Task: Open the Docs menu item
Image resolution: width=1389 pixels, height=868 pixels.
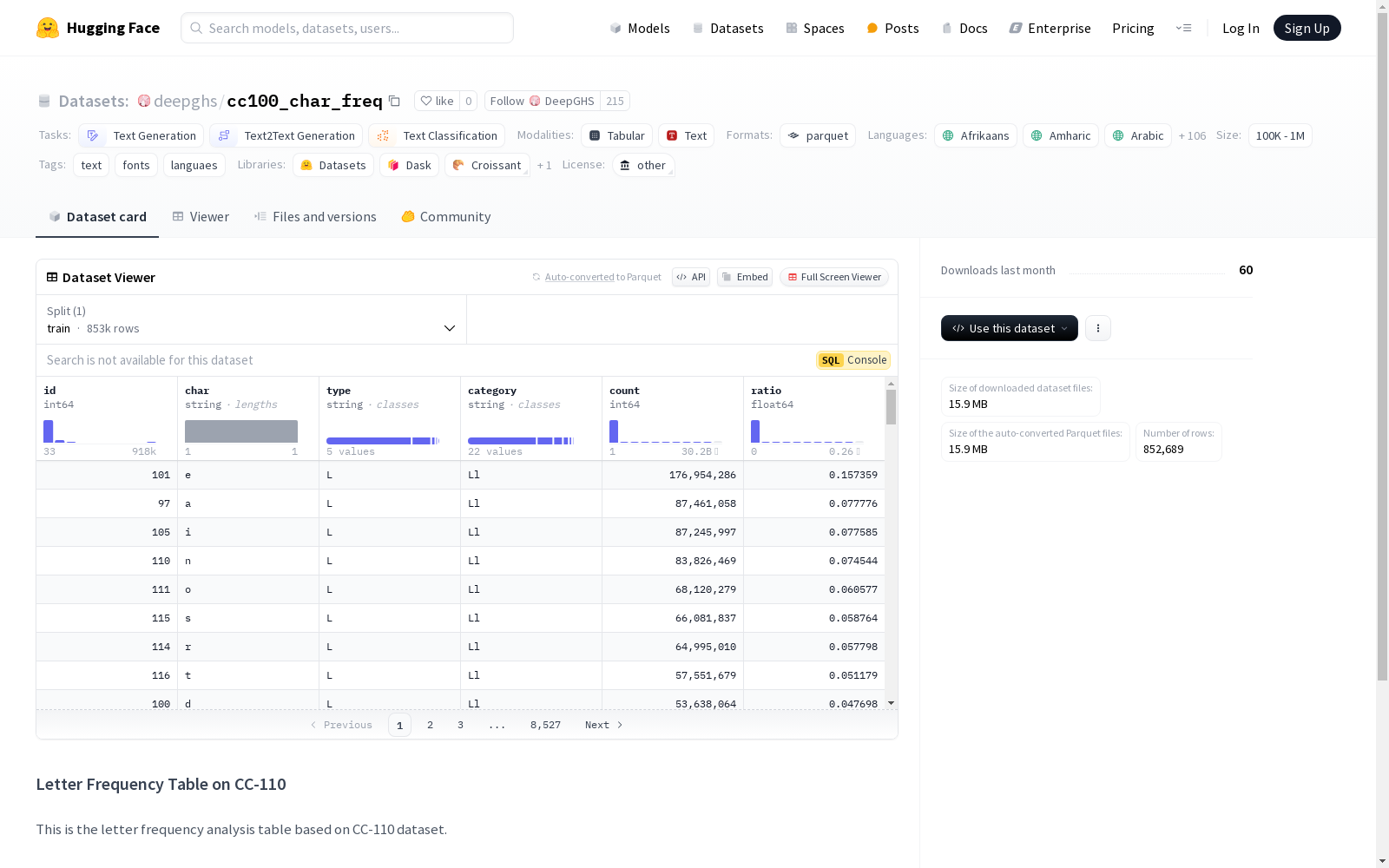Action: coord(964,28)
